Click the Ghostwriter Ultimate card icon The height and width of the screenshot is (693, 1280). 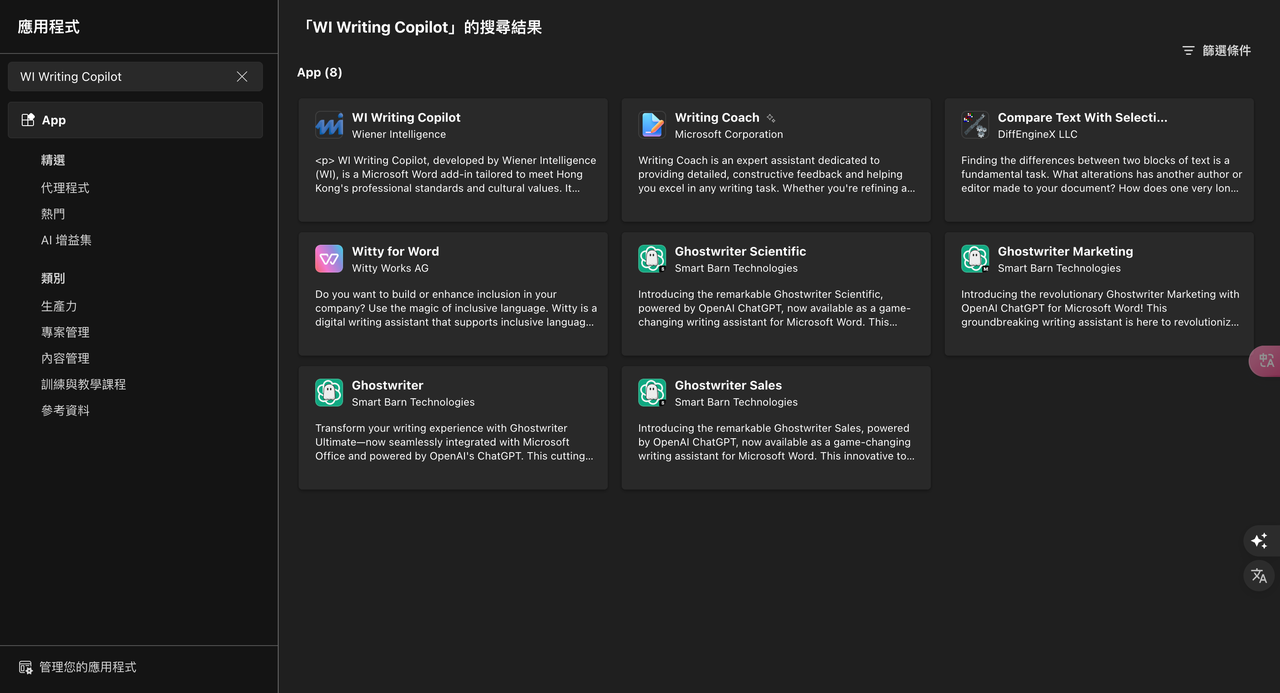(329, 393)
